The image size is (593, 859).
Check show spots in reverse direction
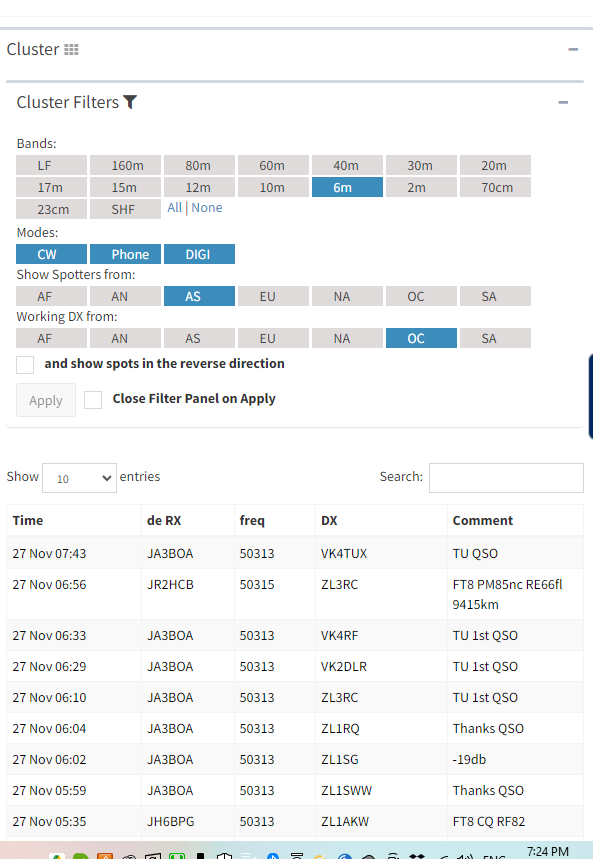[x=25, y=365]
